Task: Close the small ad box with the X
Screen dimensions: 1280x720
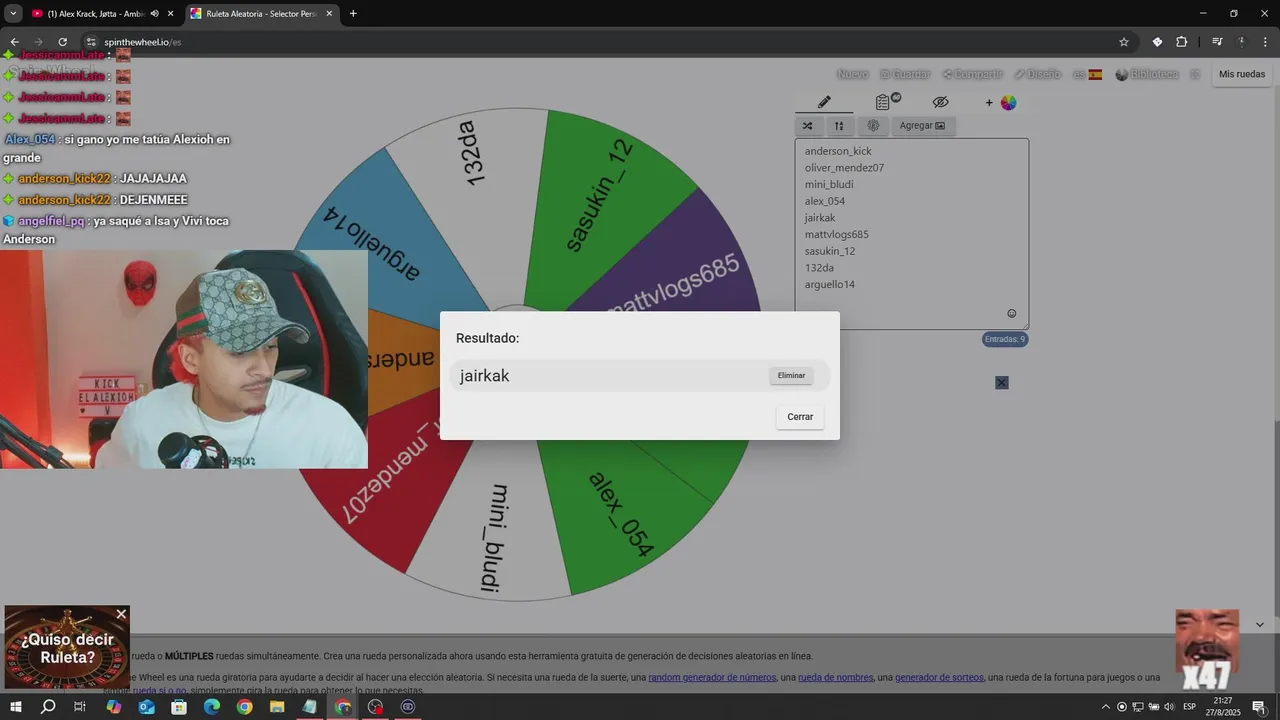Action: tap(1002, 382)
